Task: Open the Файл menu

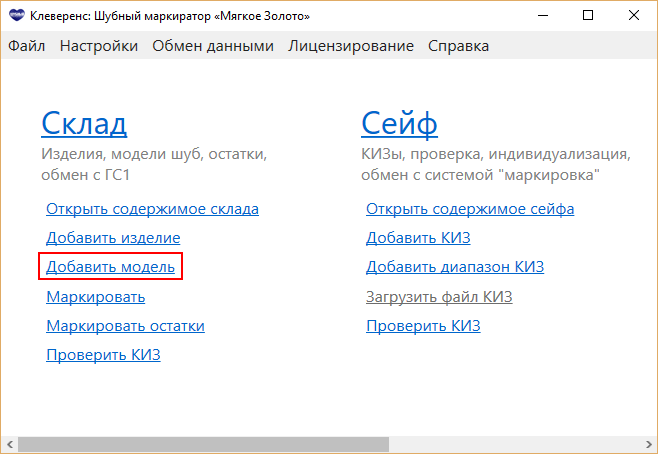Action: (x=26, y=46)
